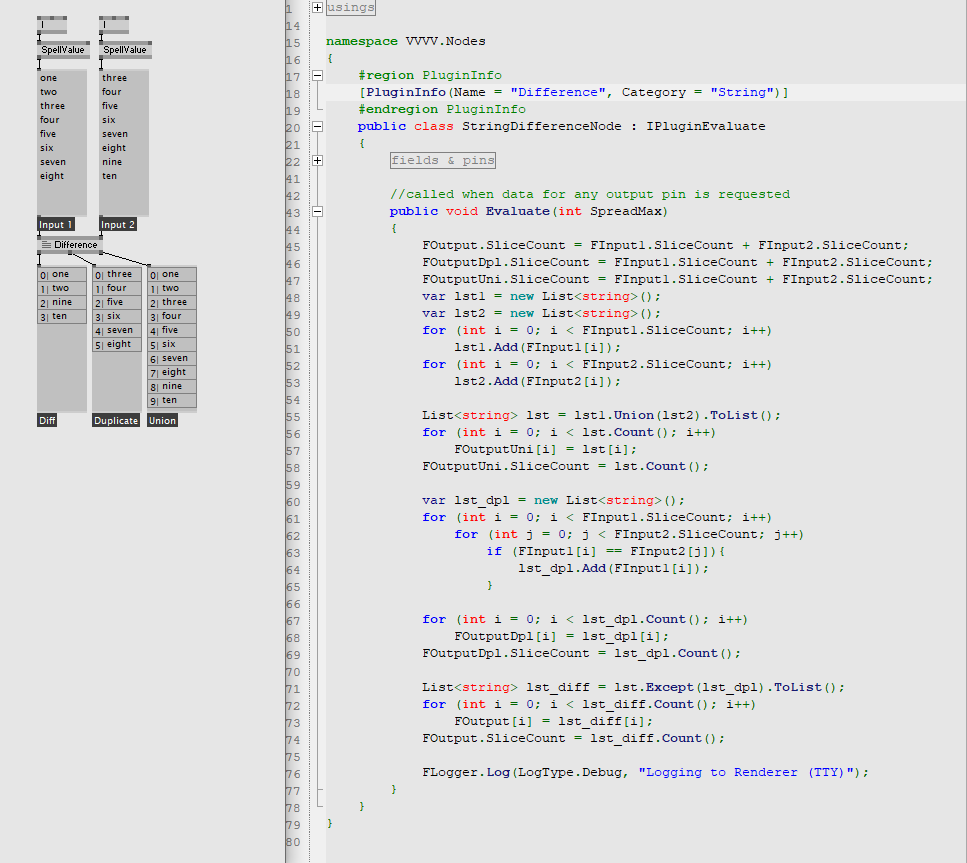This screenshot has width=967, height=863.
Task: Click the 'Diff' output label
Action: 47,420
